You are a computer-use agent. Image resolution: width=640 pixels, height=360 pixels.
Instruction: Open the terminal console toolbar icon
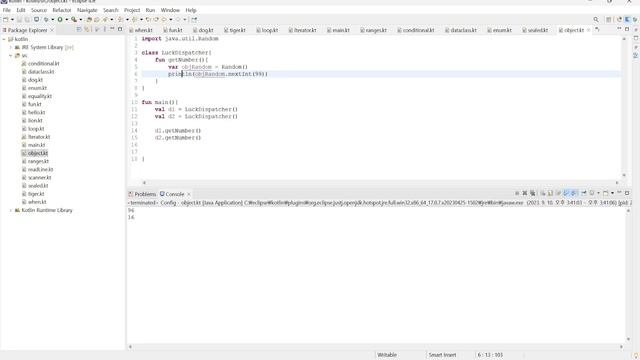coord(36,20)
